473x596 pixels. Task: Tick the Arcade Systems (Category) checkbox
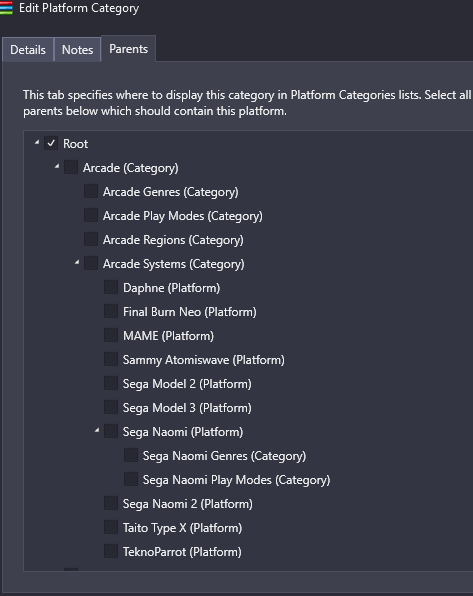pos(91,263)
